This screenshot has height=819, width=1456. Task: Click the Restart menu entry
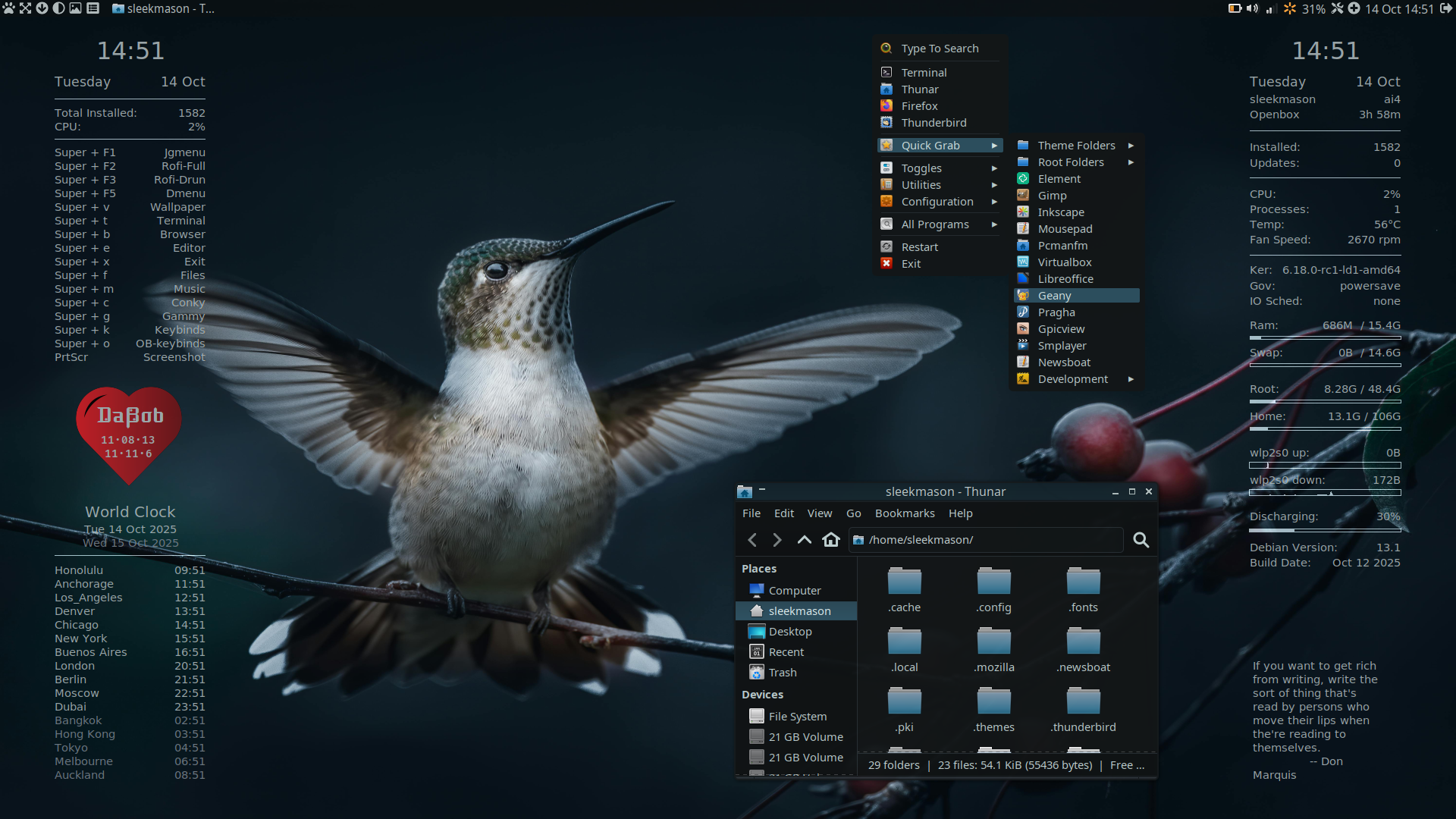pos(919,247)
